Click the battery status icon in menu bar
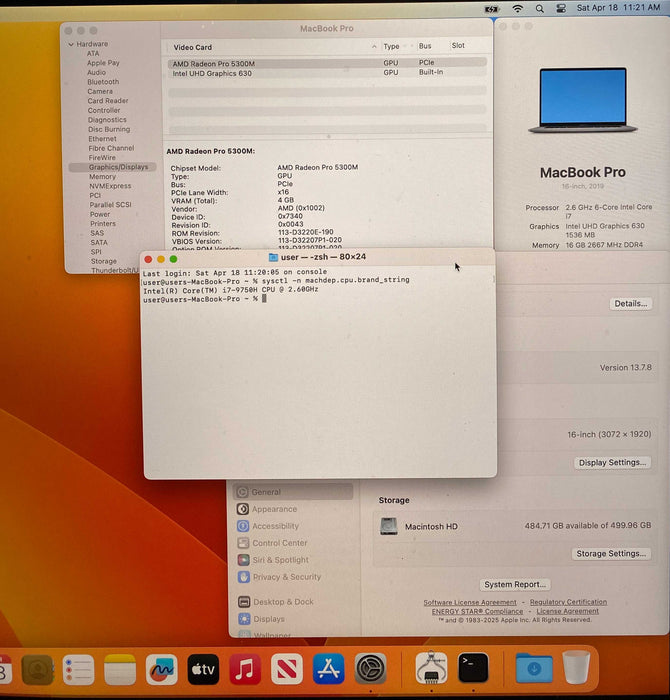670x700 pixels. point(491,8)
